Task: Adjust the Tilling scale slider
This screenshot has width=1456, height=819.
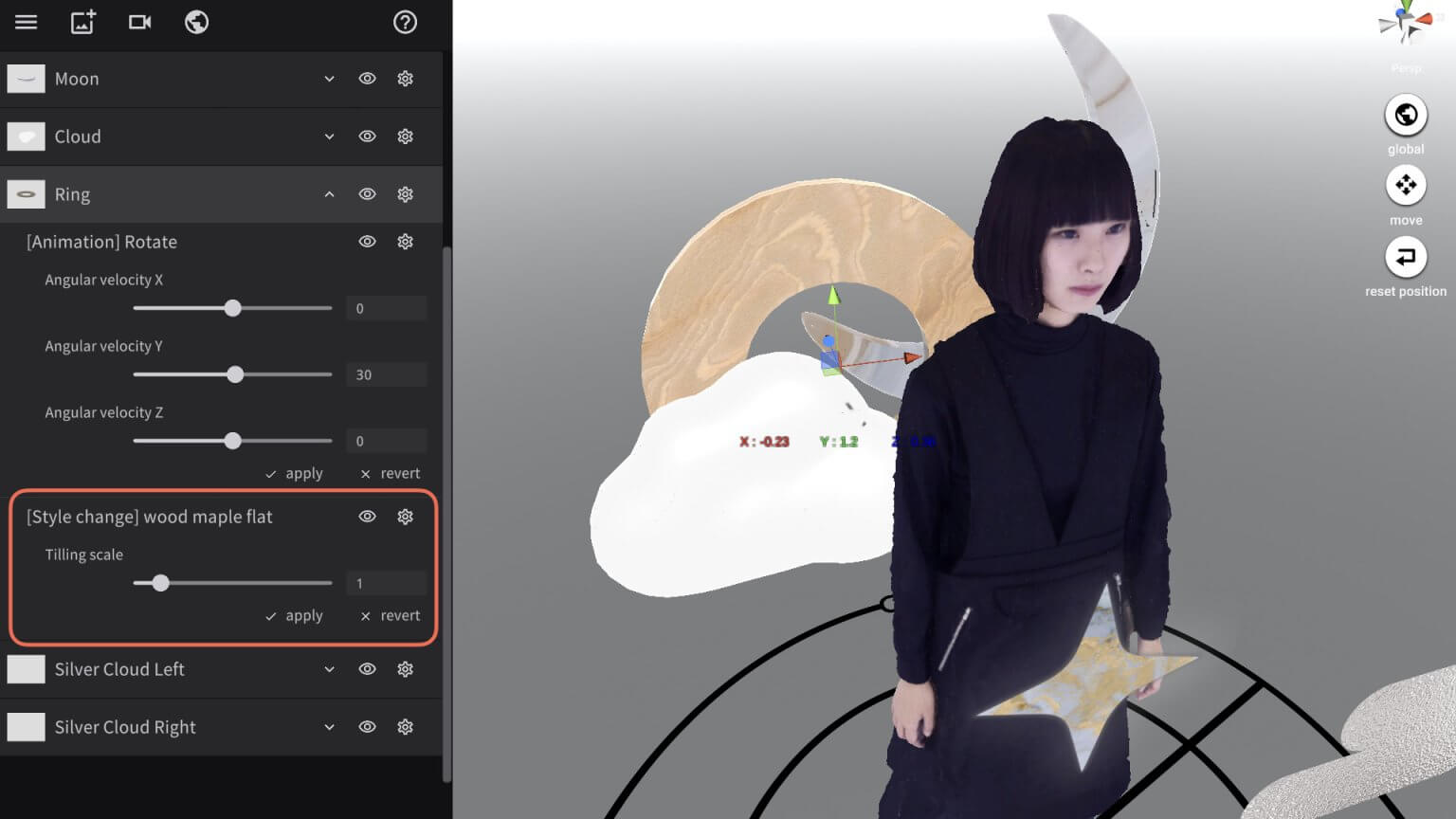Action: [x=160, y=583]
